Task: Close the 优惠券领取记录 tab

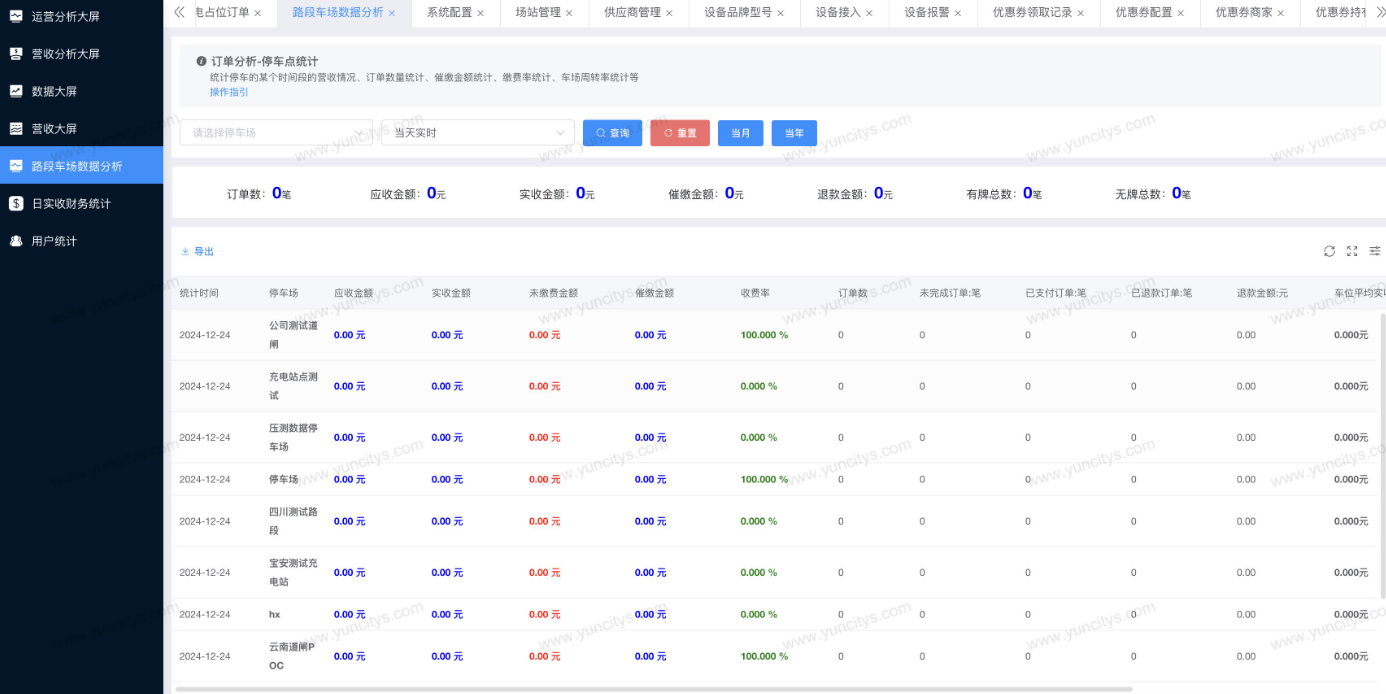Action: pyautogui.click(x=1081, y=13)
